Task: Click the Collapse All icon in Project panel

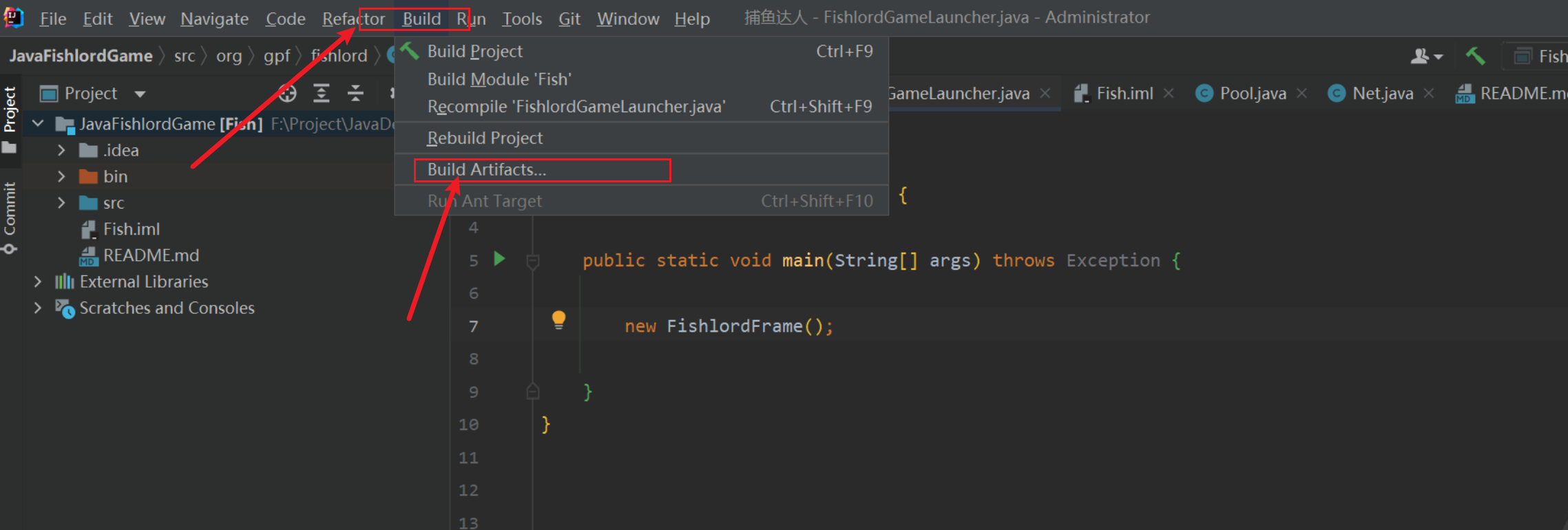Action: point(355,93)
